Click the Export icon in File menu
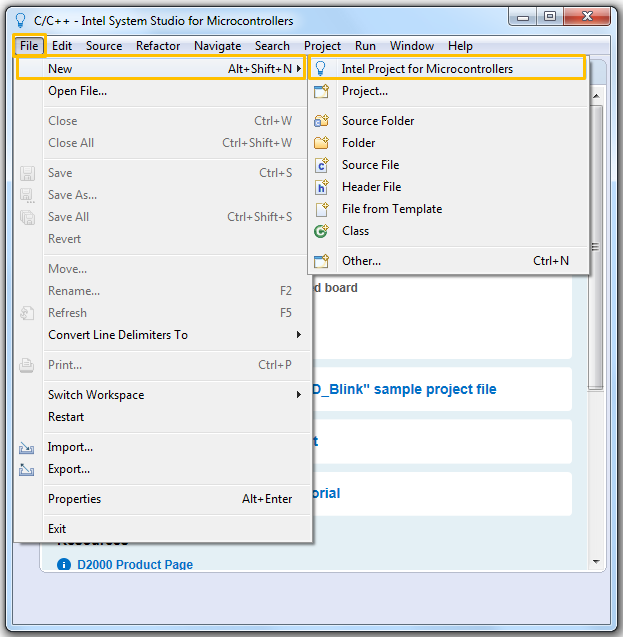The image size is (623, 637). click(26, 470)
